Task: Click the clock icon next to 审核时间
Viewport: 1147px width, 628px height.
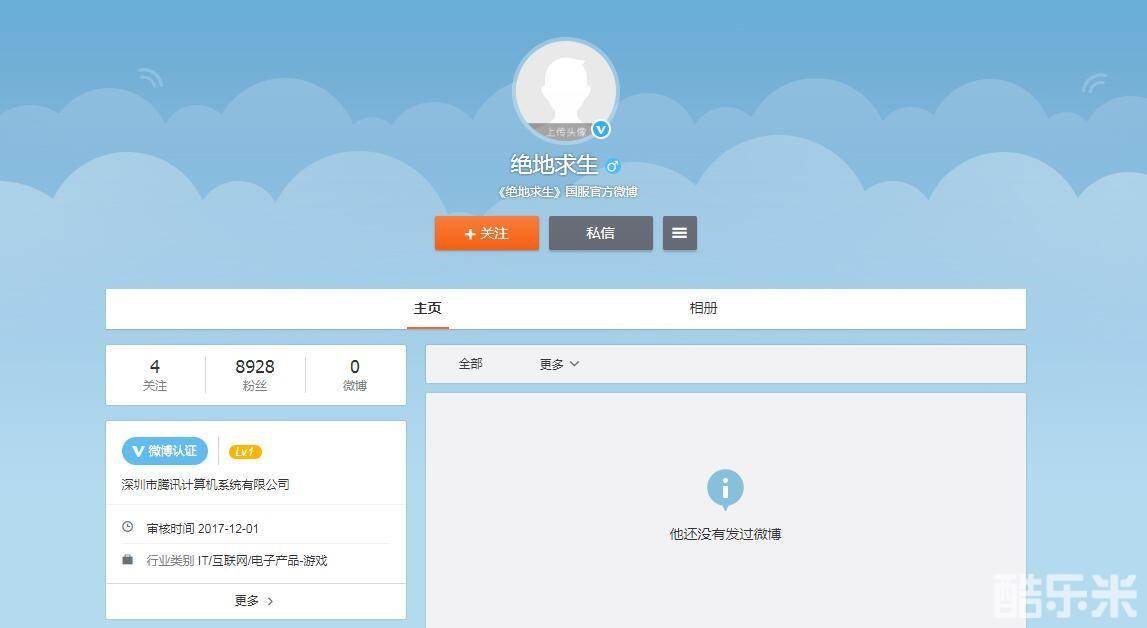Action: [x=128, y=527]
